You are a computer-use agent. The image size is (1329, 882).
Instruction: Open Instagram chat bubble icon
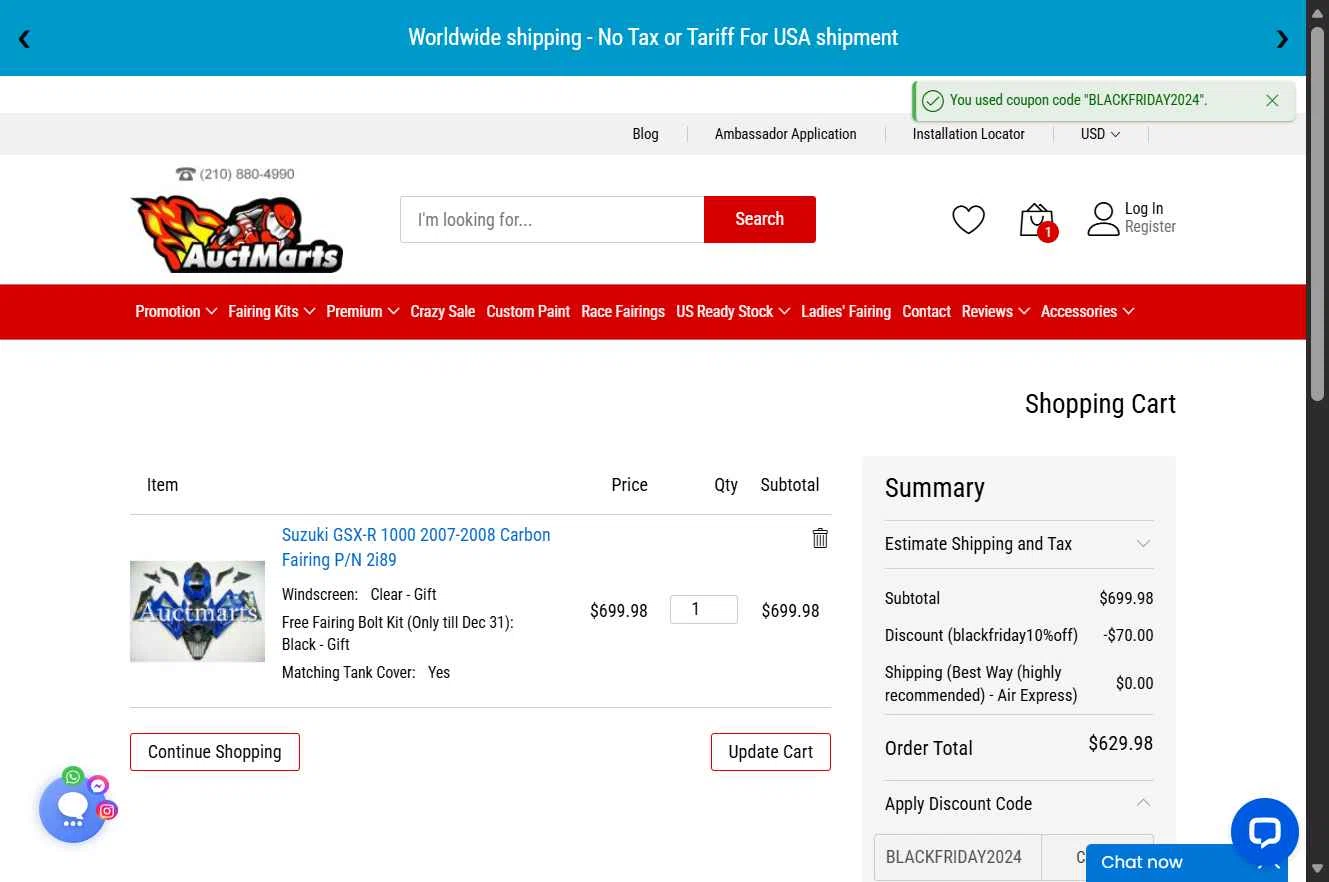(x=107, y=811)
